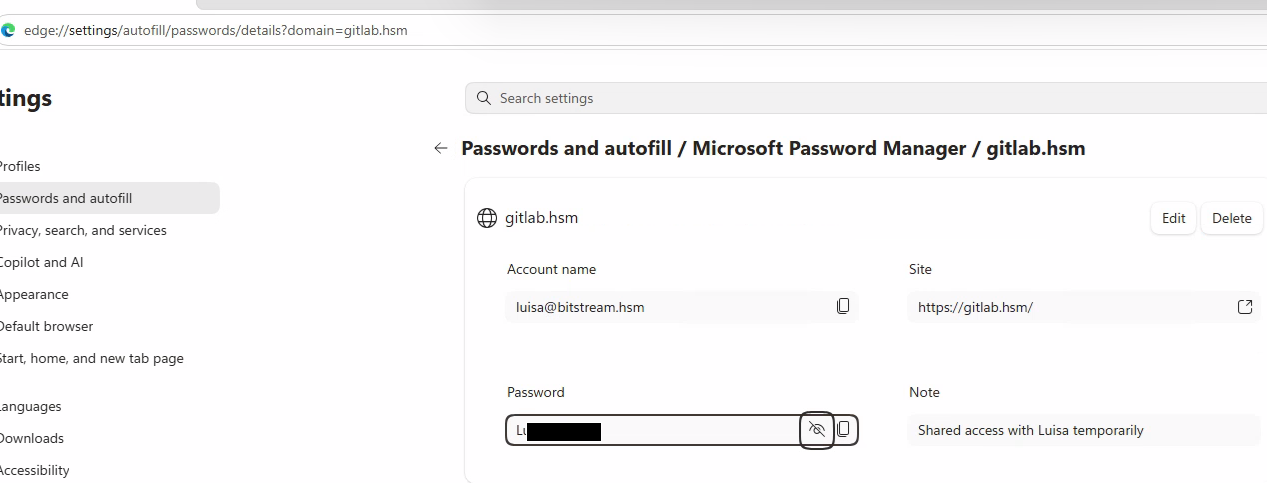Click the address bar URL
Viewport: 1267px width, 483px height.
216,30
